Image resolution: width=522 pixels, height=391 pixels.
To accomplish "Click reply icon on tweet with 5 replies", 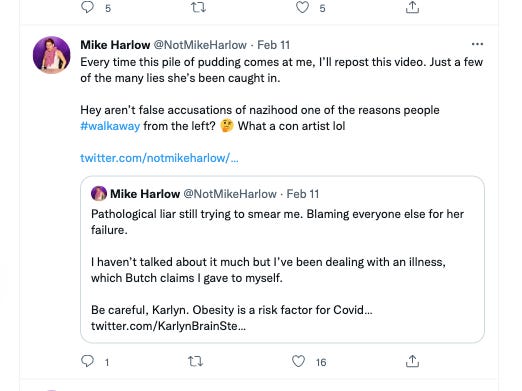I will pyautogui.click(x=88, y=7).
